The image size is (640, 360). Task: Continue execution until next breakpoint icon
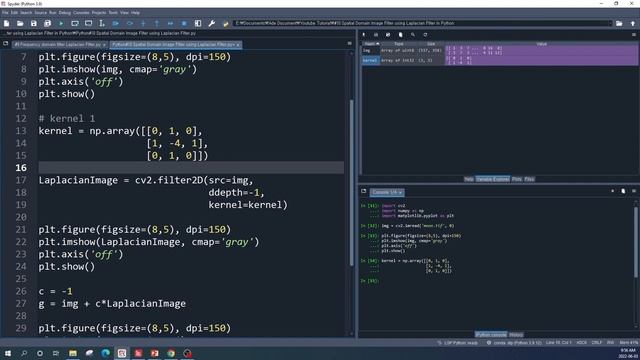(x=171, y=24)
